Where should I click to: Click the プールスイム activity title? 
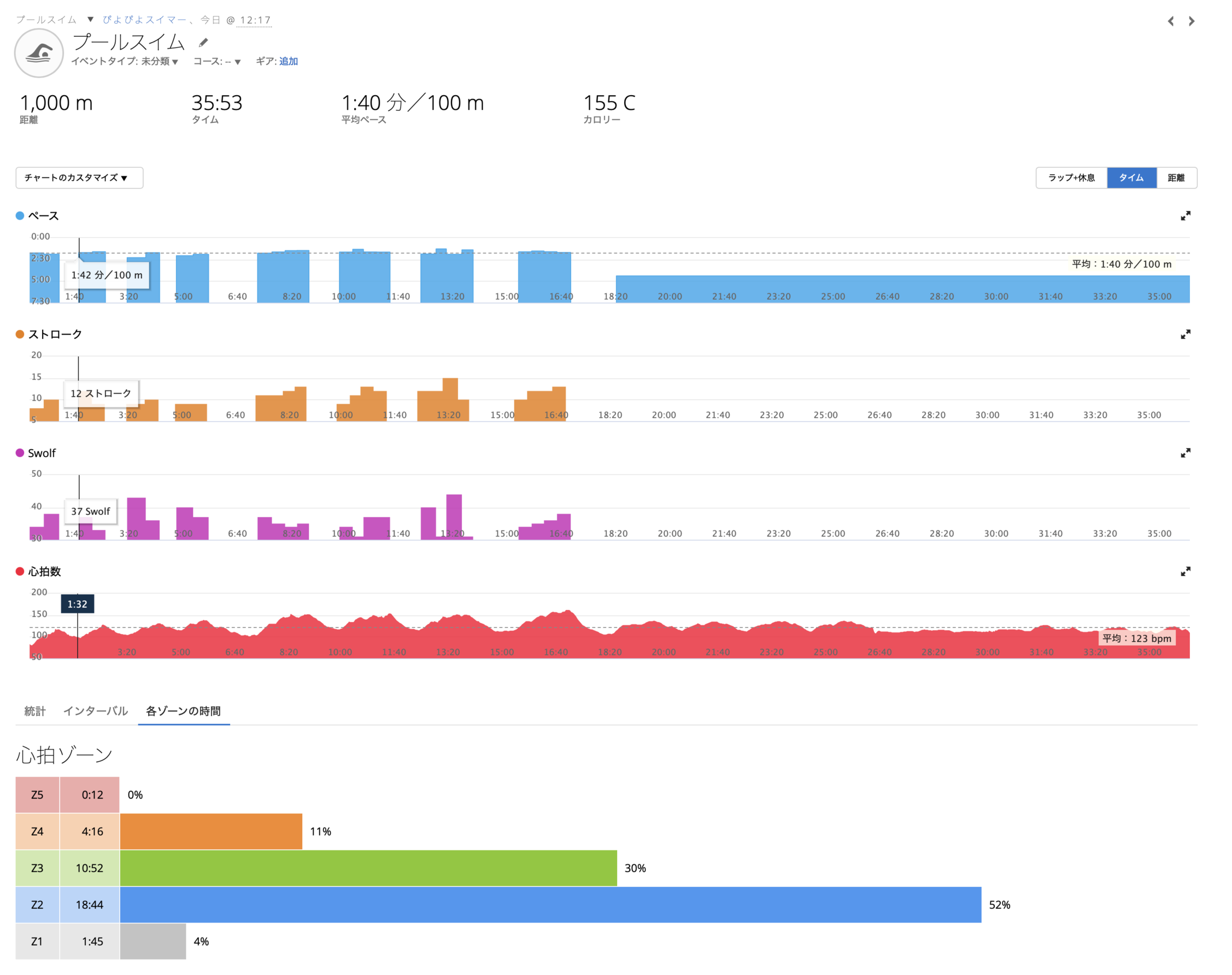(x=128, y=42)
